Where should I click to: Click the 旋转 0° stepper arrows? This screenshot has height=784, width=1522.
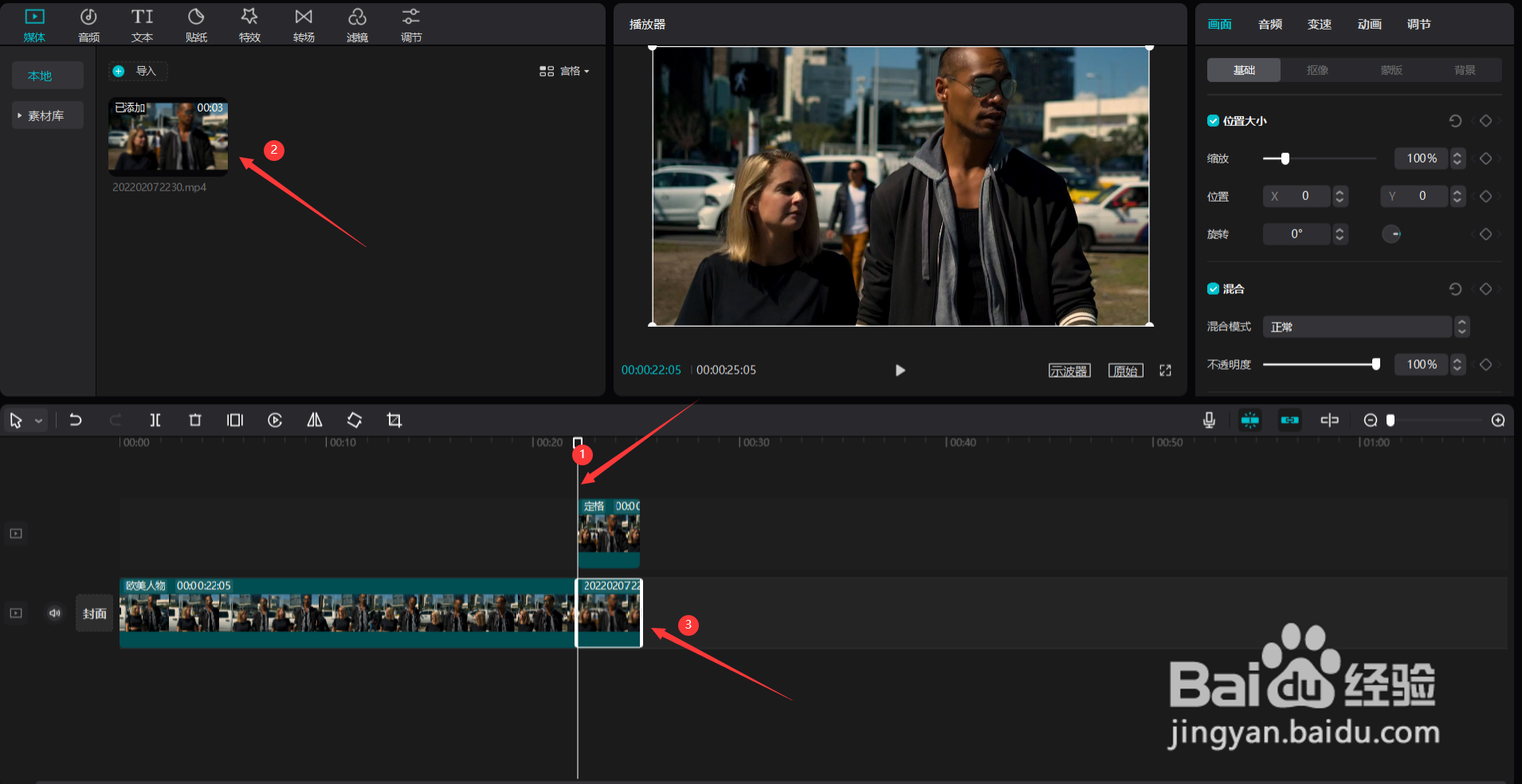coord(1340,234)
